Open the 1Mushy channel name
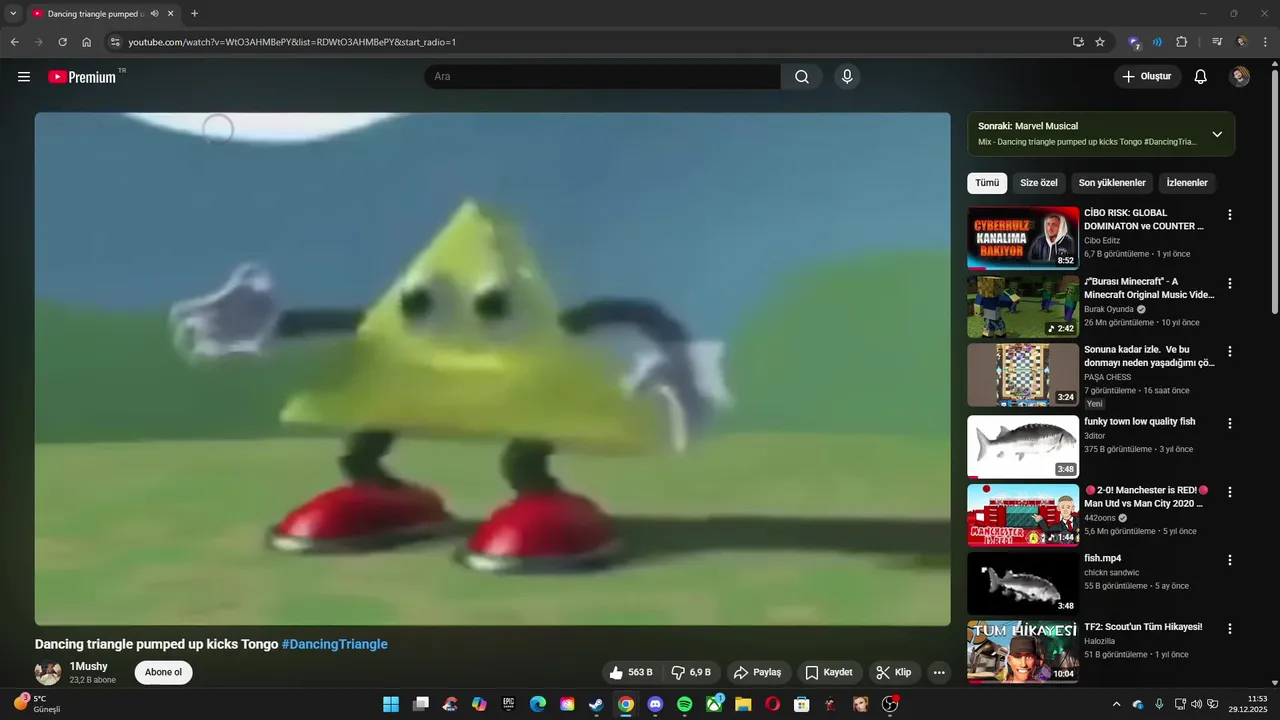Viewport: 1280px width, 720px height. click(x=88, y=666)
